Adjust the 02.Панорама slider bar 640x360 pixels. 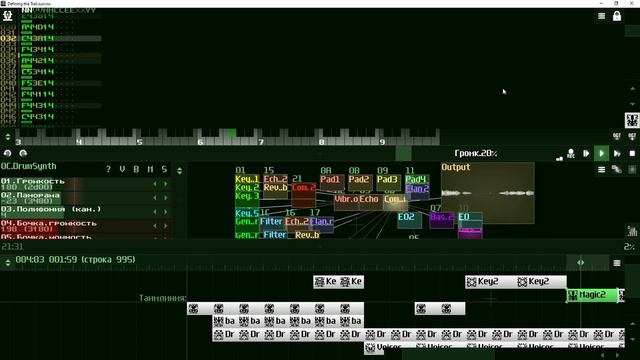pos(85,198)
